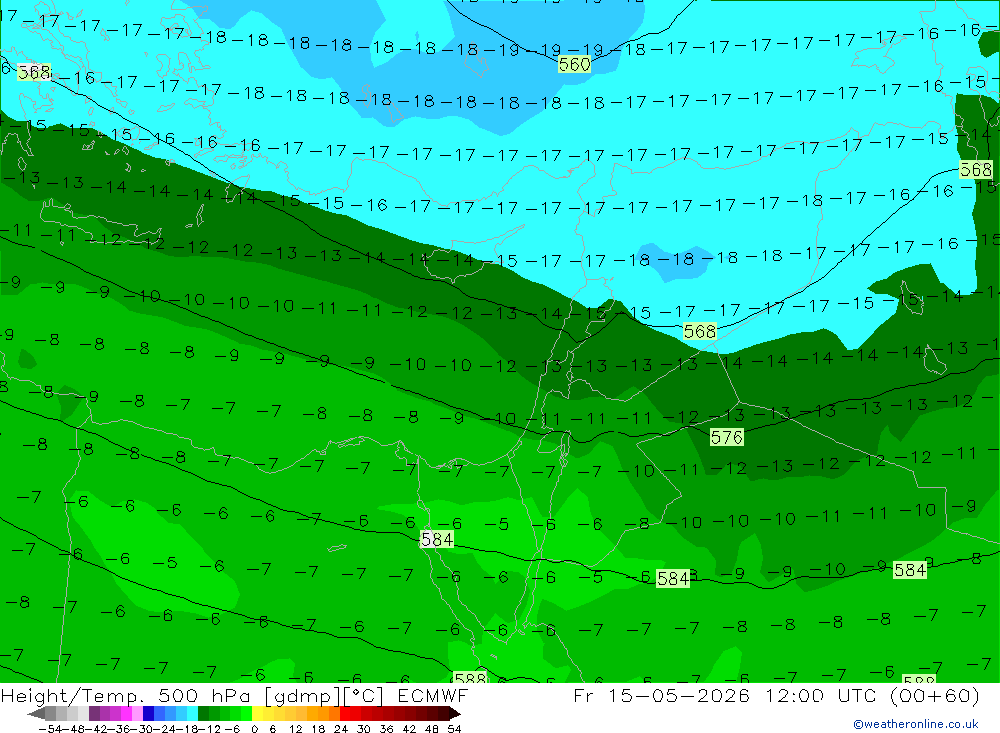This screenshot has height=733, width=1000.
Task: Open the weatheronline.co.uk copyright link
Action: pos(916,724)
